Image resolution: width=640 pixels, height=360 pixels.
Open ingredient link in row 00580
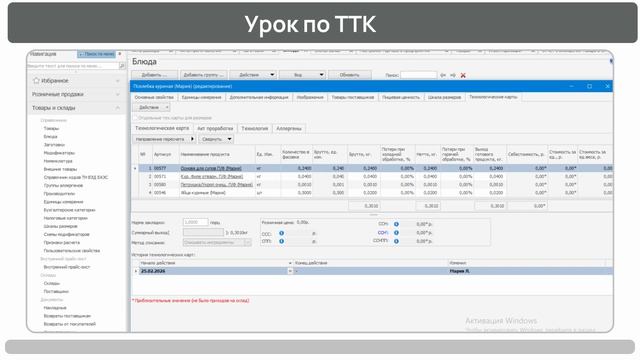pos(217,184)
